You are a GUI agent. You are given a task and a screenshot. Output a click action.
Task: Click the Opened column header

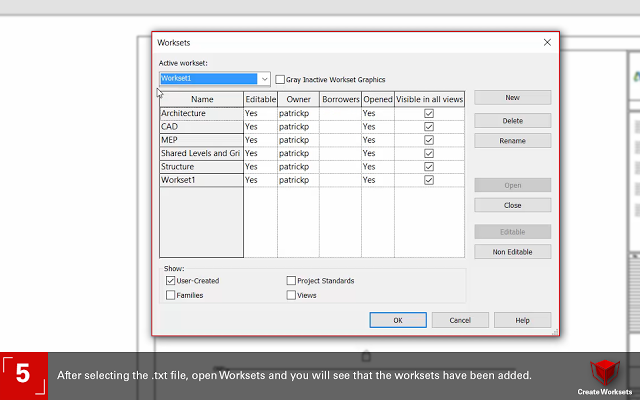click(378, 99)
